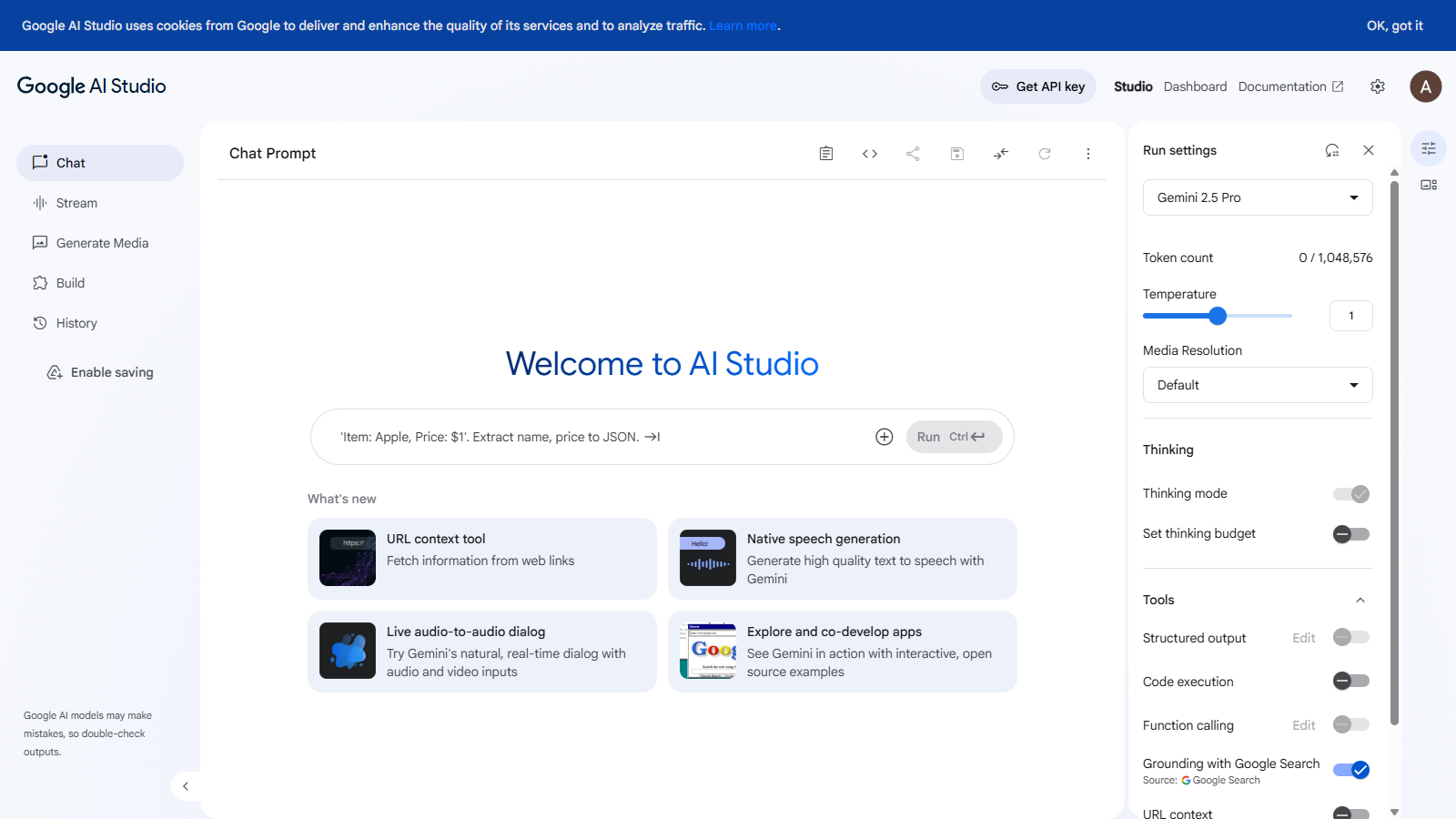Screen dimensions: 1456x819
Task: Select the media gallery icon in right sidebar
Action: coord(1428,184)
